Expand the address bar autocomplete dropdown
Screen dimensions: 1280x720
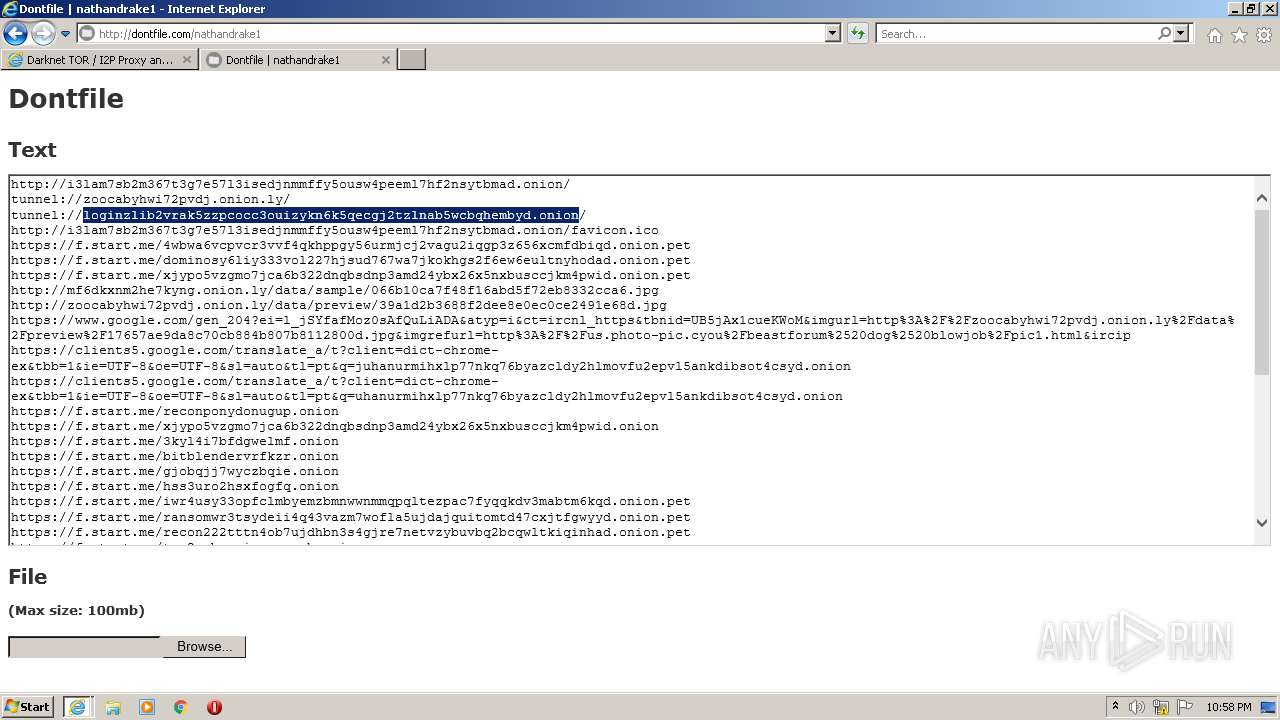click(833, 33)
